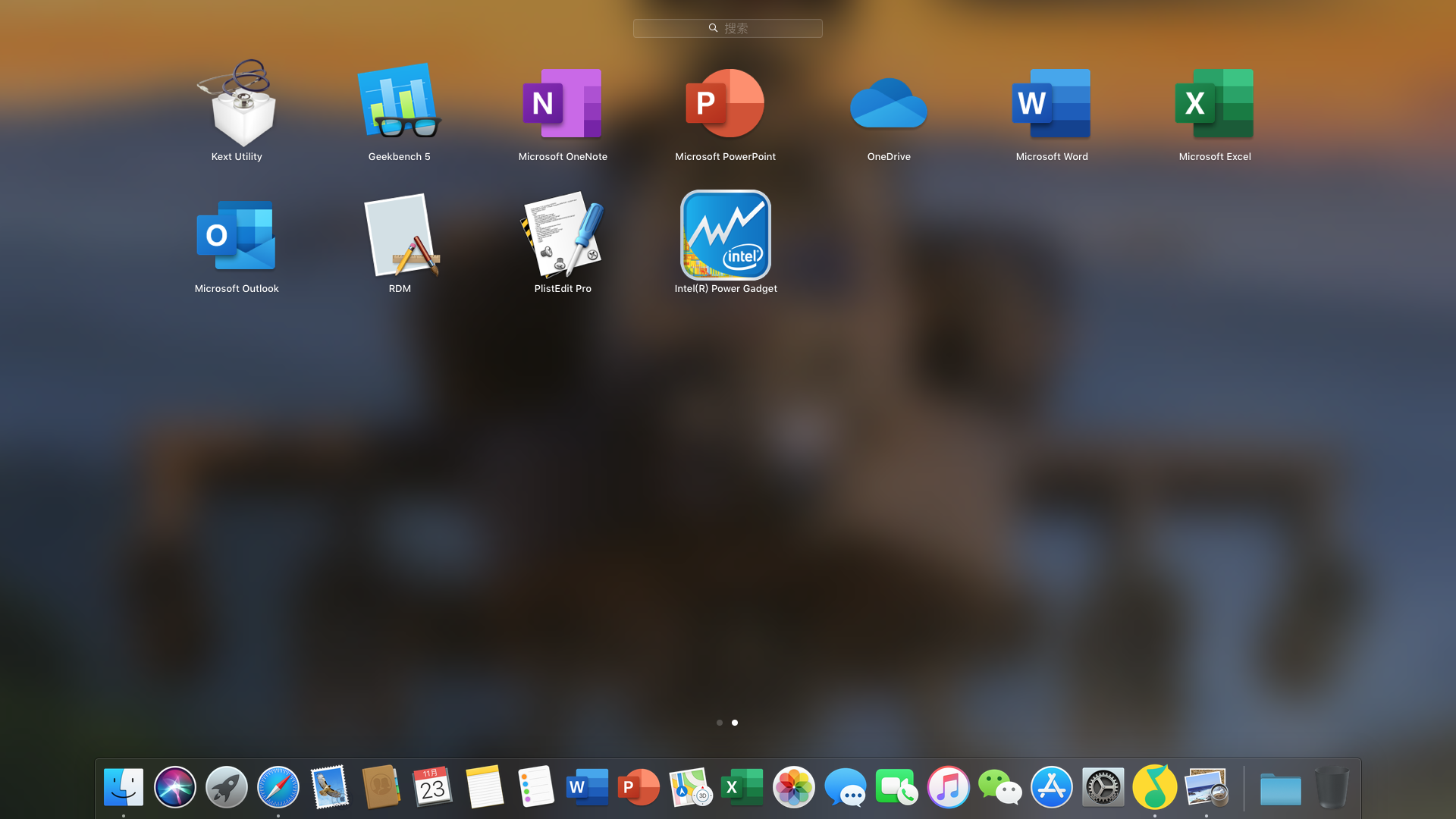Open Trash in the Dock

pyautogui.click(x=1332, y=787)
